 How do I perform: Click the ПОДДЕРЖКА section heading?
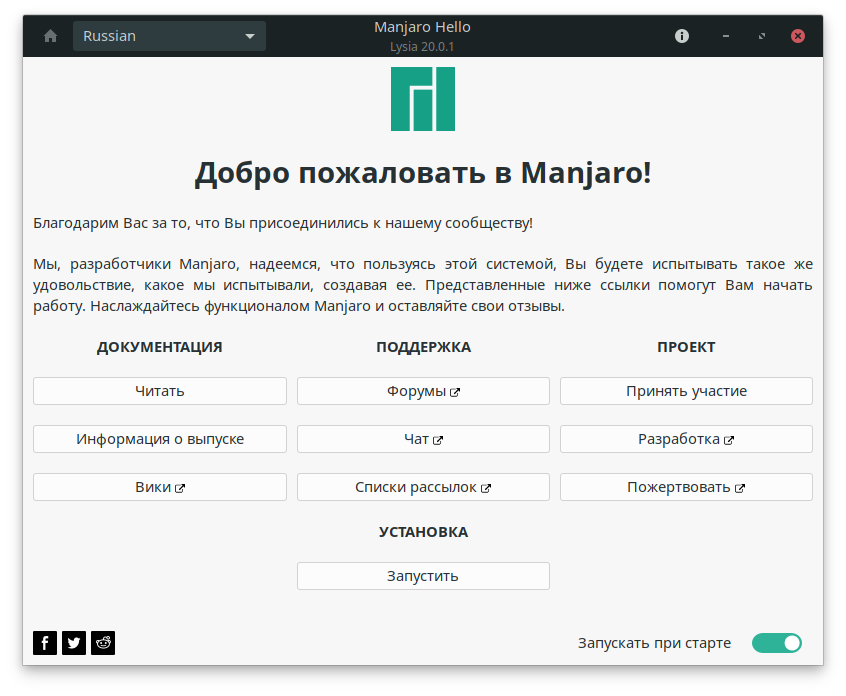(x=424, y=347)
